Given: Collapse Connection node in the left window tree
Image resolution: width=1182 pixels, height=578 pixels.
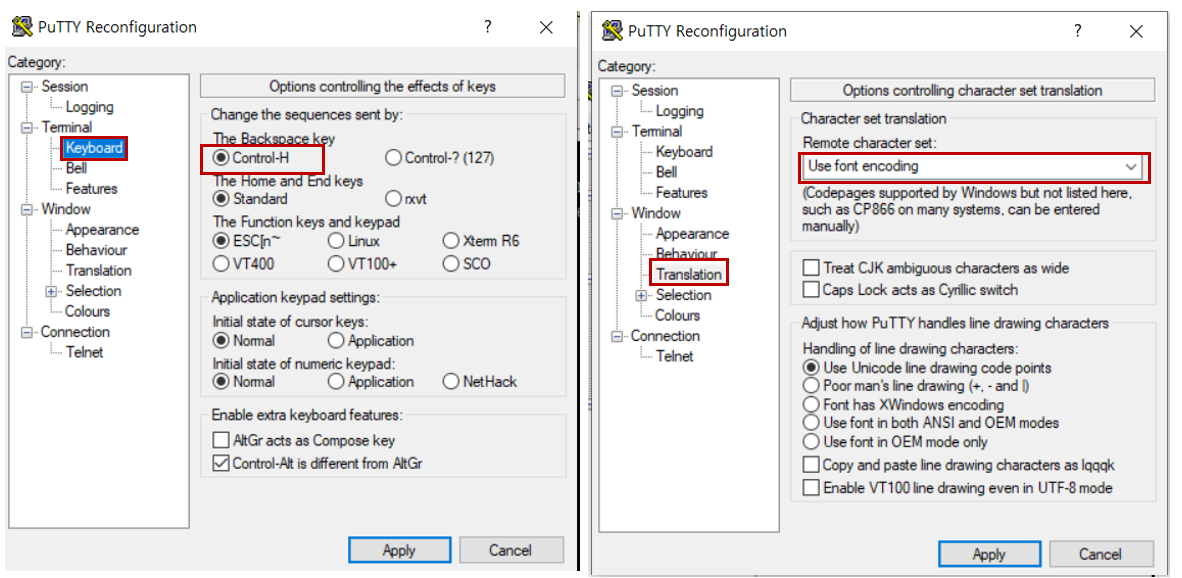Looking at the screenshot, I should [x=28, y=332].
